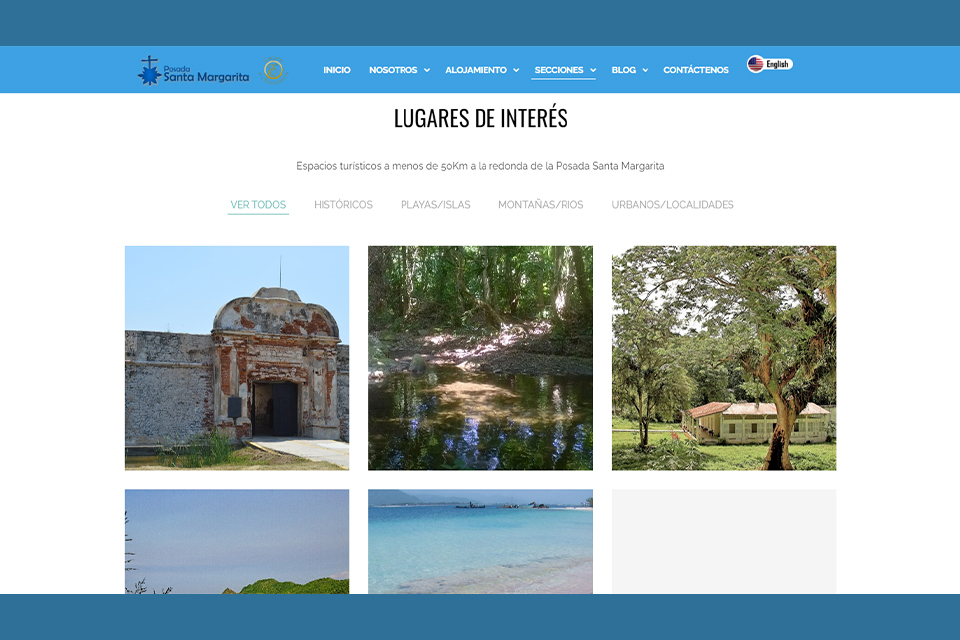Open the Contáctenos page
Screen dimensions: 960x640
(x=696, y=70)
